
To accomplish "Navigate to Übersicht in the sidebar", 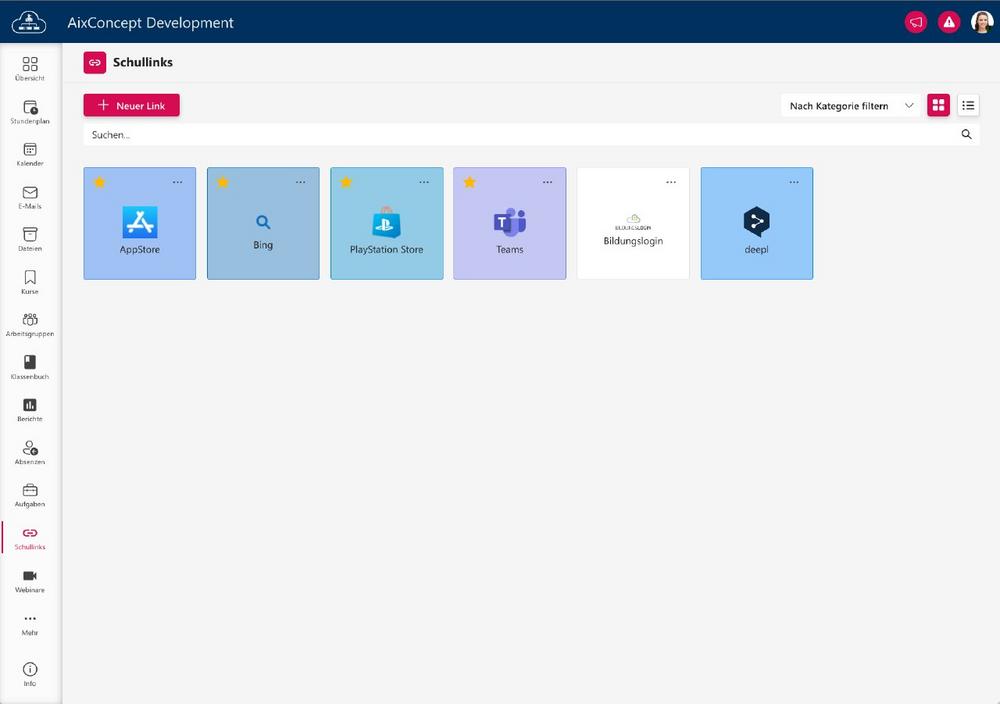I will (30, 66).
